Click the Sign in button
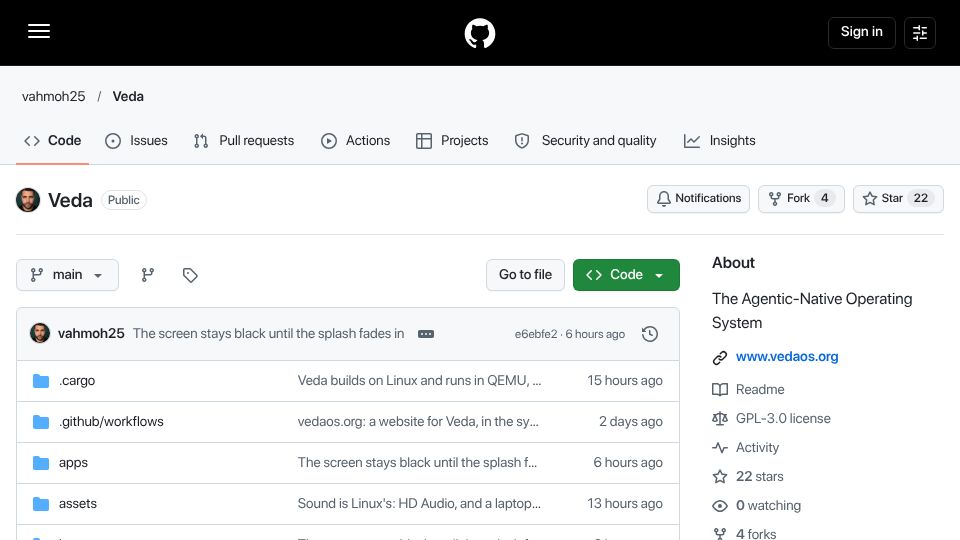 [x=861, y=32]
